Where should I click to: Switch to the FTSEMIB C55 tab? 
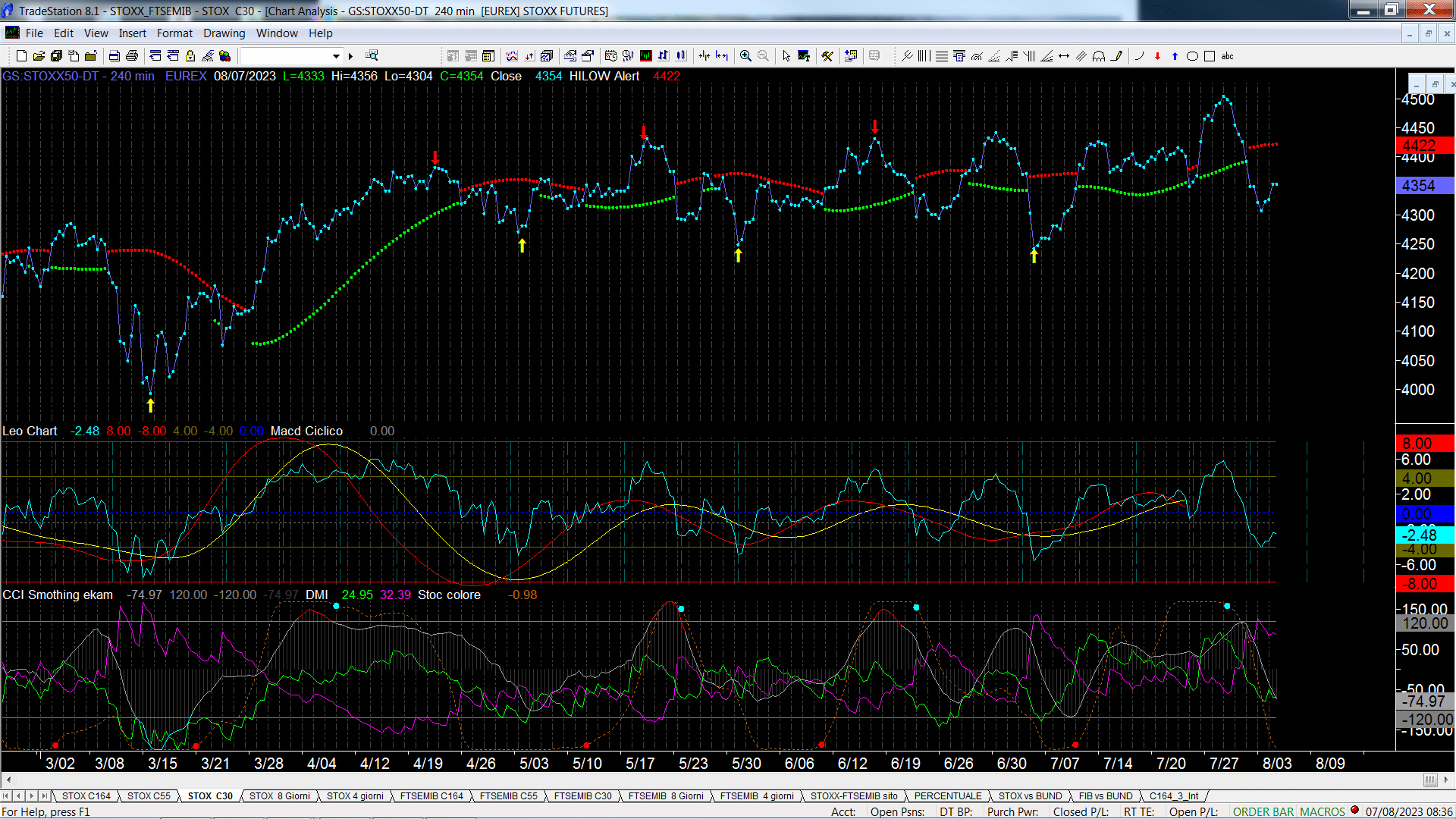tap(508, 796)
